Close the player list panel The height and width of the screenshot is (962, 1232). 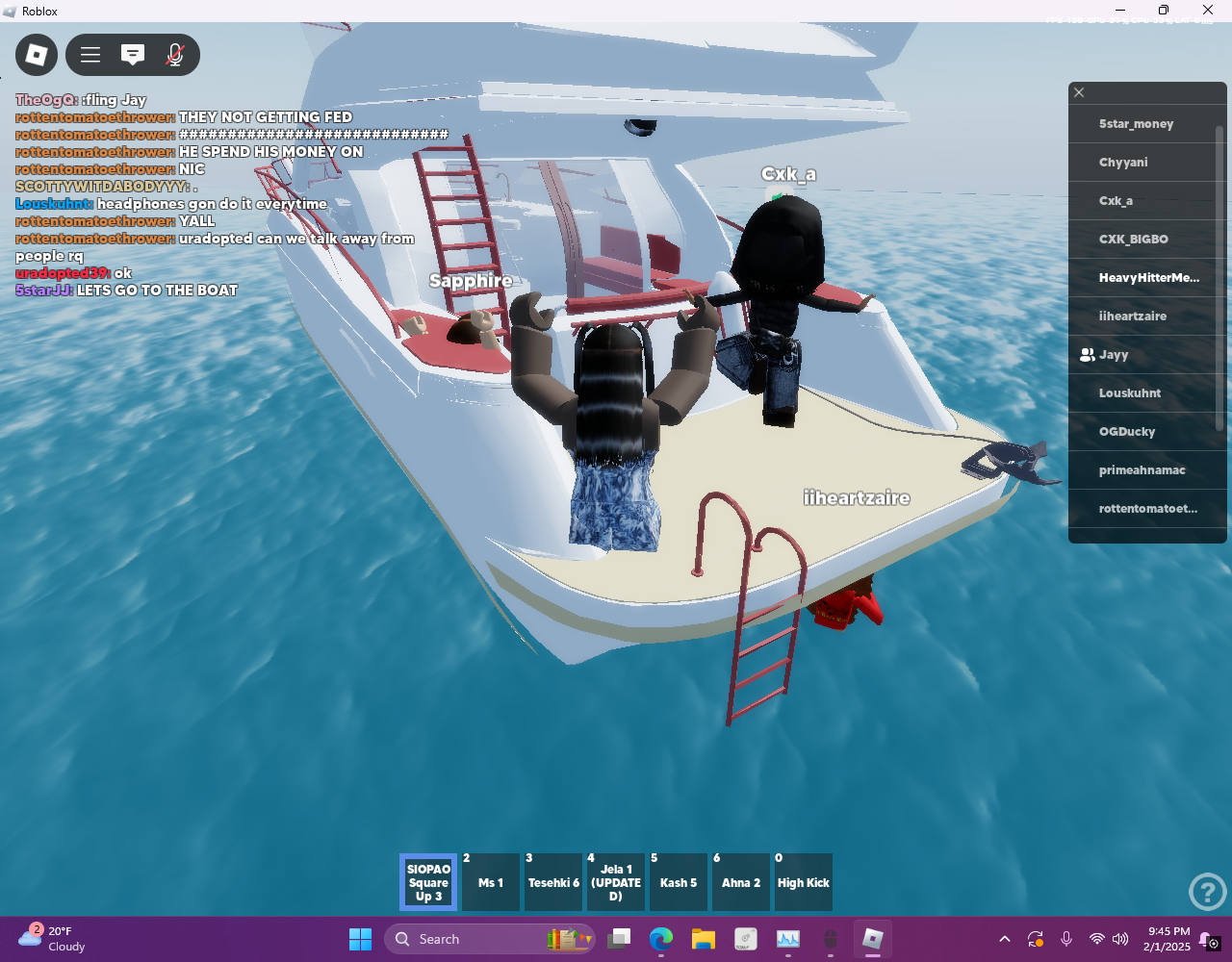click(1079, 92)
